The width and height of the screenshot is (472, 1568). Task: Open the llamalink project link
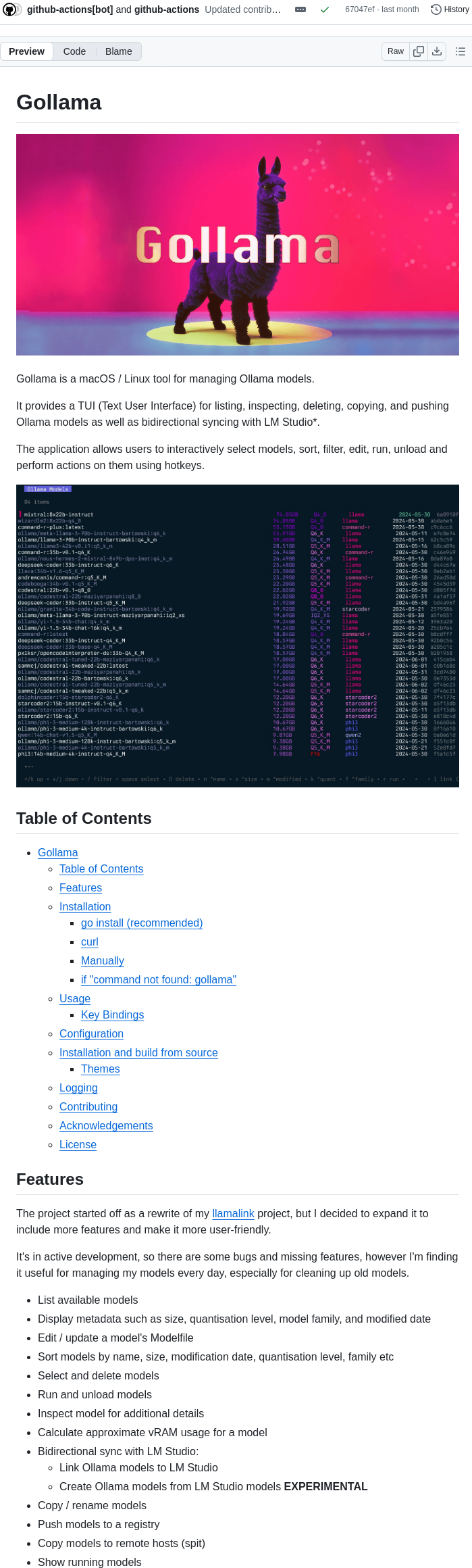pyautogui.click(x=233, y=1214)
